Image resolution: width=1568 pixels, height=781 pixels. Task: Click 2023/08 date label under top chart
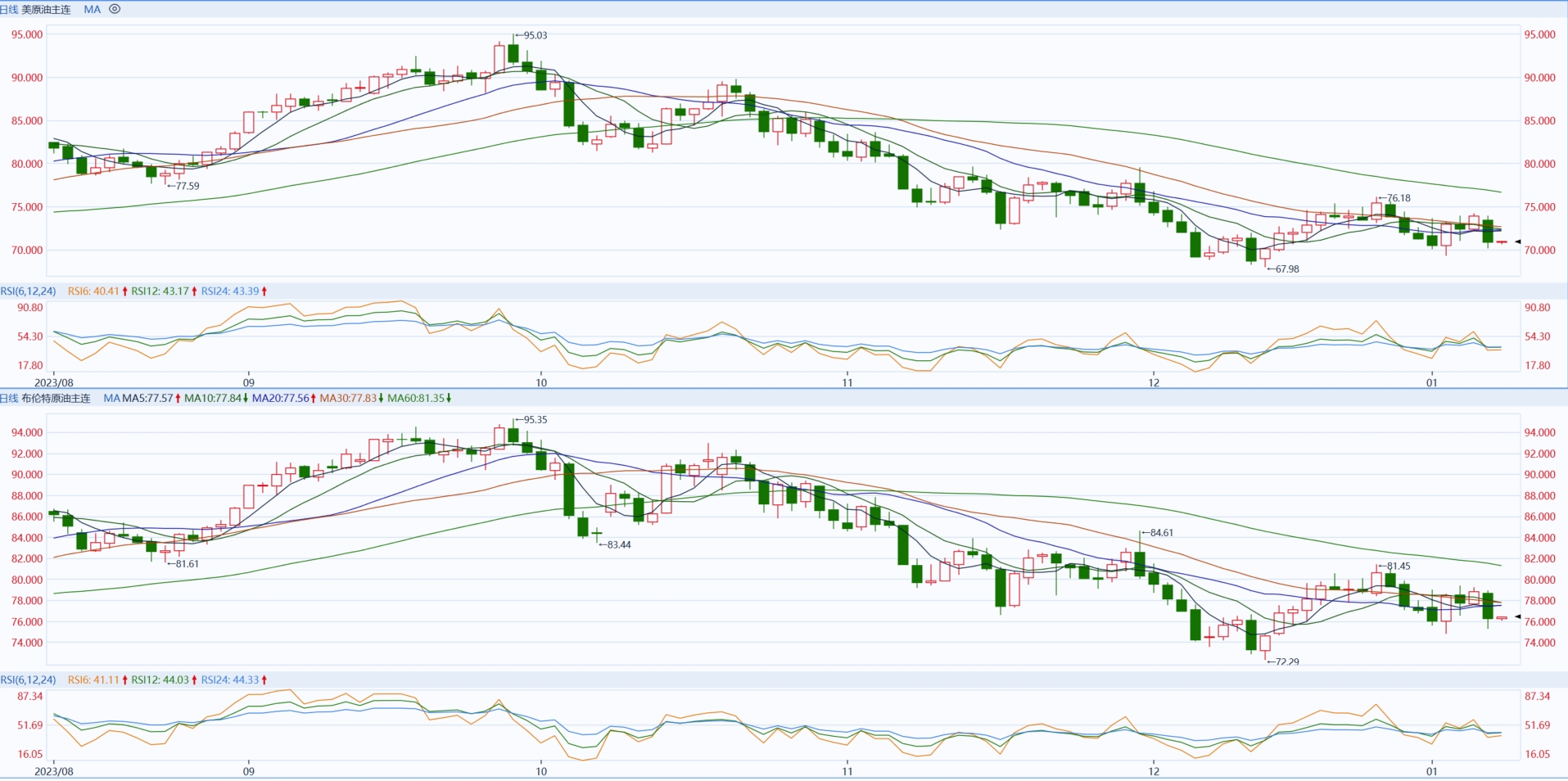pyautogui.click(x=54, y=382)
